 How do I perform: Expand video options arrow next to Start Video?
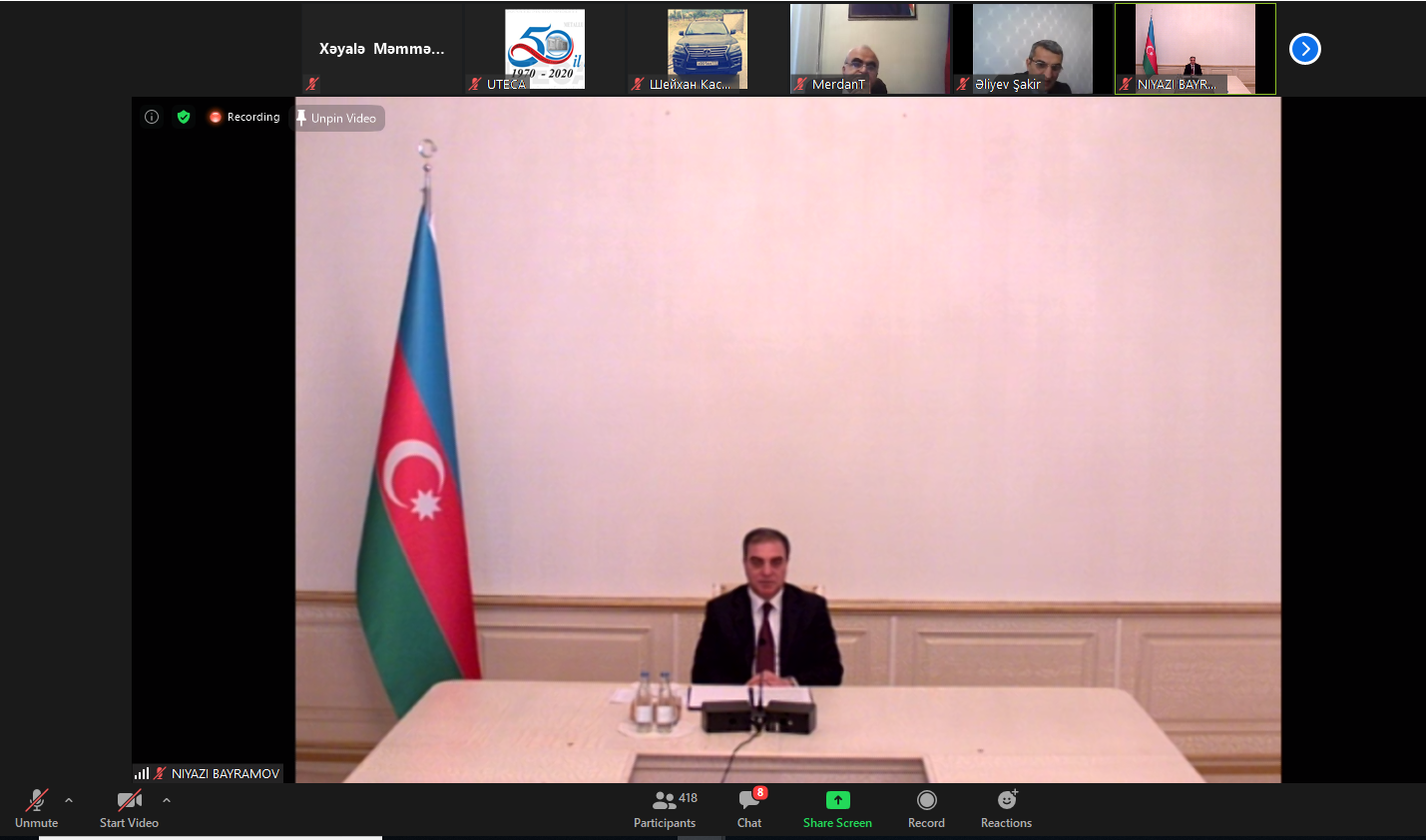(x=167, y=800)
